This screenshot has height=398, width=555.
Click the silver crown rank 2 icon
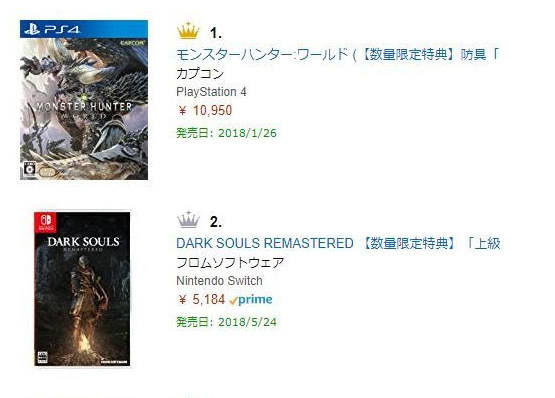188,220
